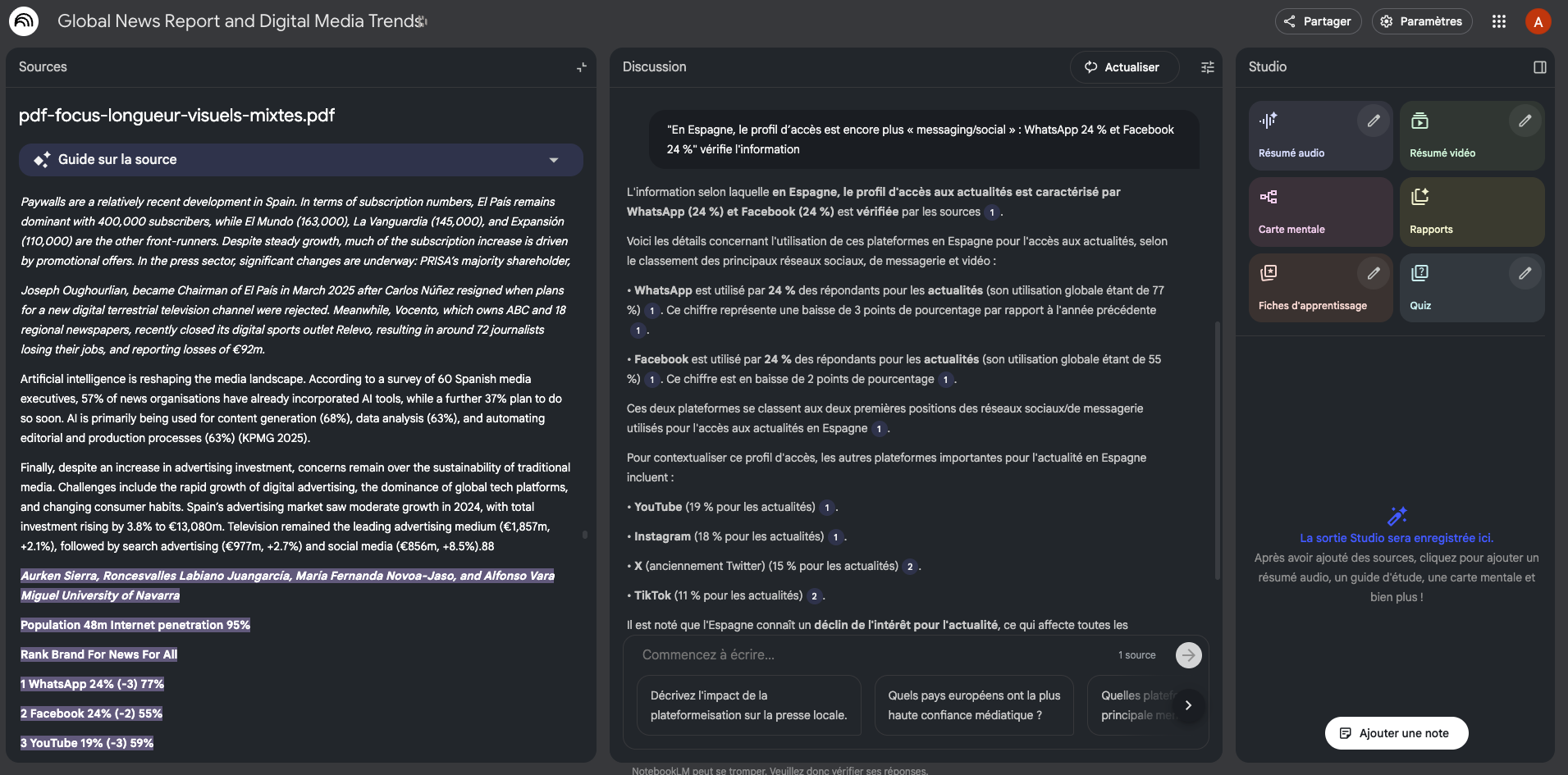
Task: Edit the Quiz options
Action: pos(1524,273)
